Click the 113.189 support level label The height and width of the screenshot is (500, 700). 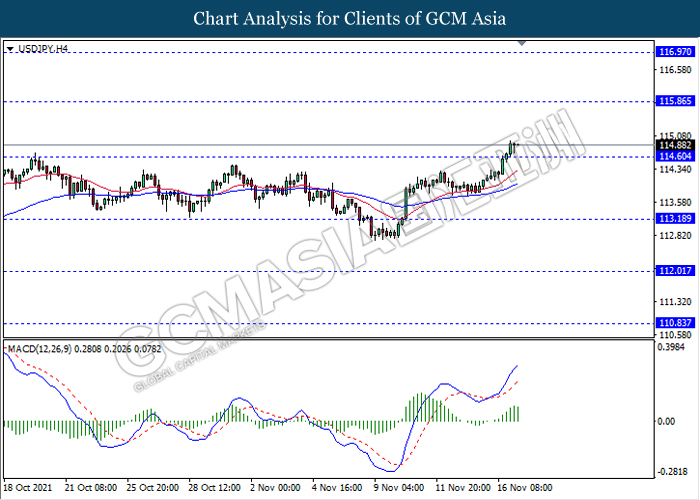click(x=675, y=218)
